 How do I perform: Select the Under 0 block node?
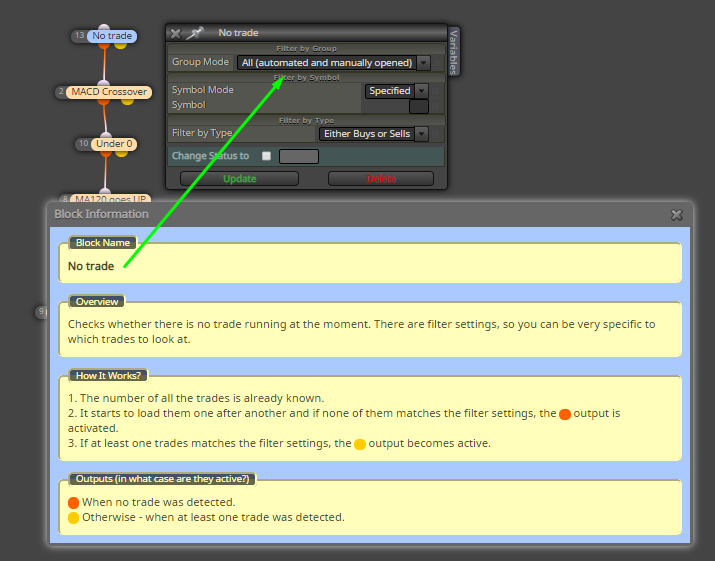tap(114, 144)
